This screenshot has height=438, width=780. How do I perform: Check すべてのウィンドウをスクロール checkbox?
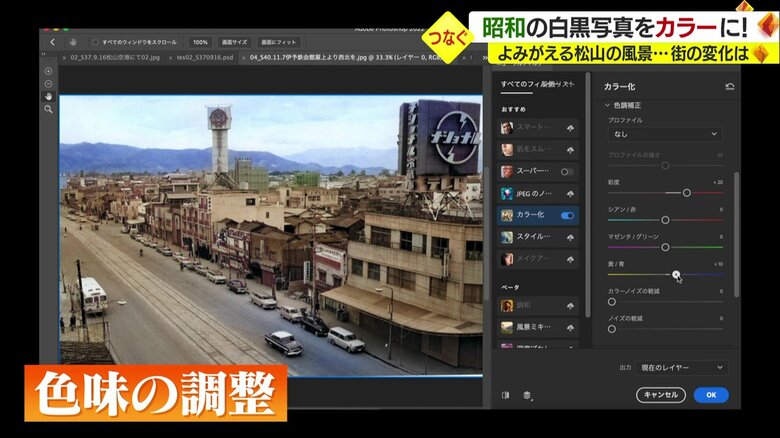(94, 42)
